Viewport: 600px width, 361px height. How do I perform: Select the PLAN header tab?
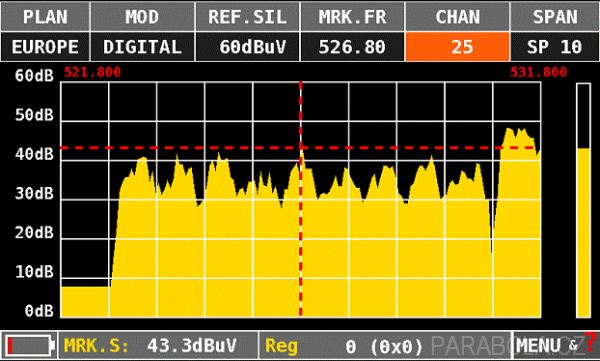click(45, 17)
